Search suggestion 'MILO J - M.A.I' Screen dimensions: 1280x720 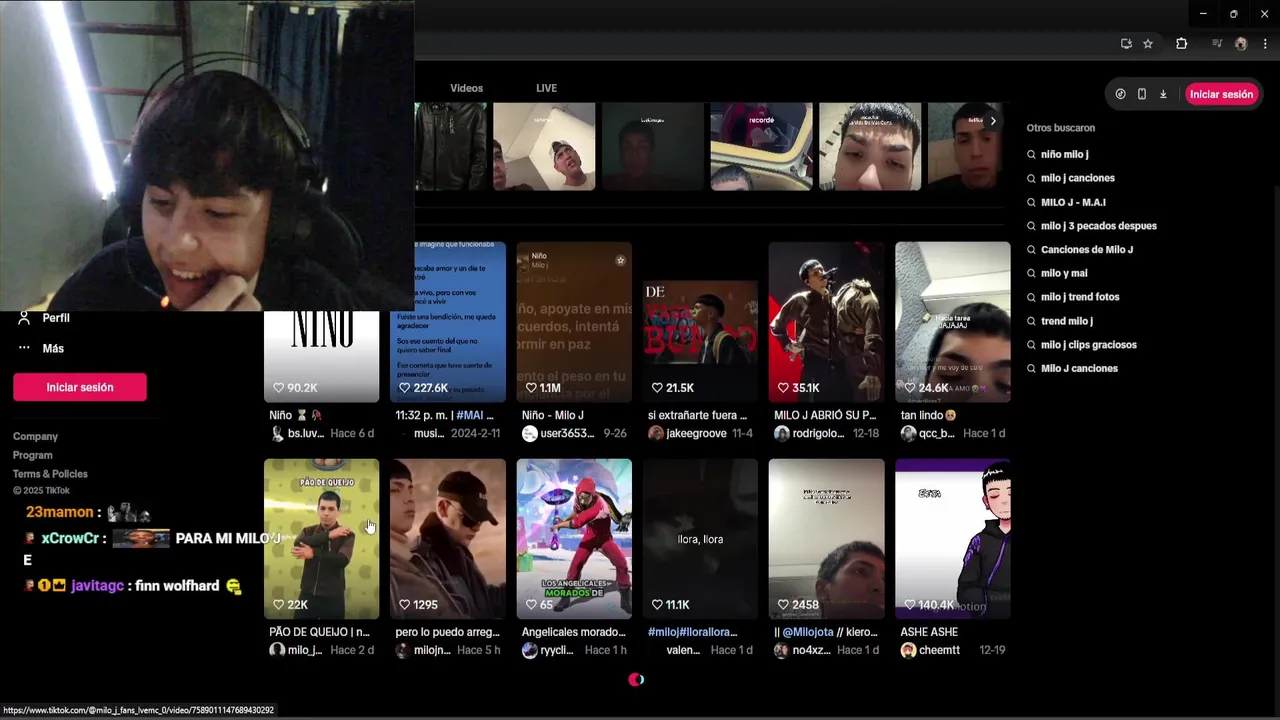coord(1073,202)
